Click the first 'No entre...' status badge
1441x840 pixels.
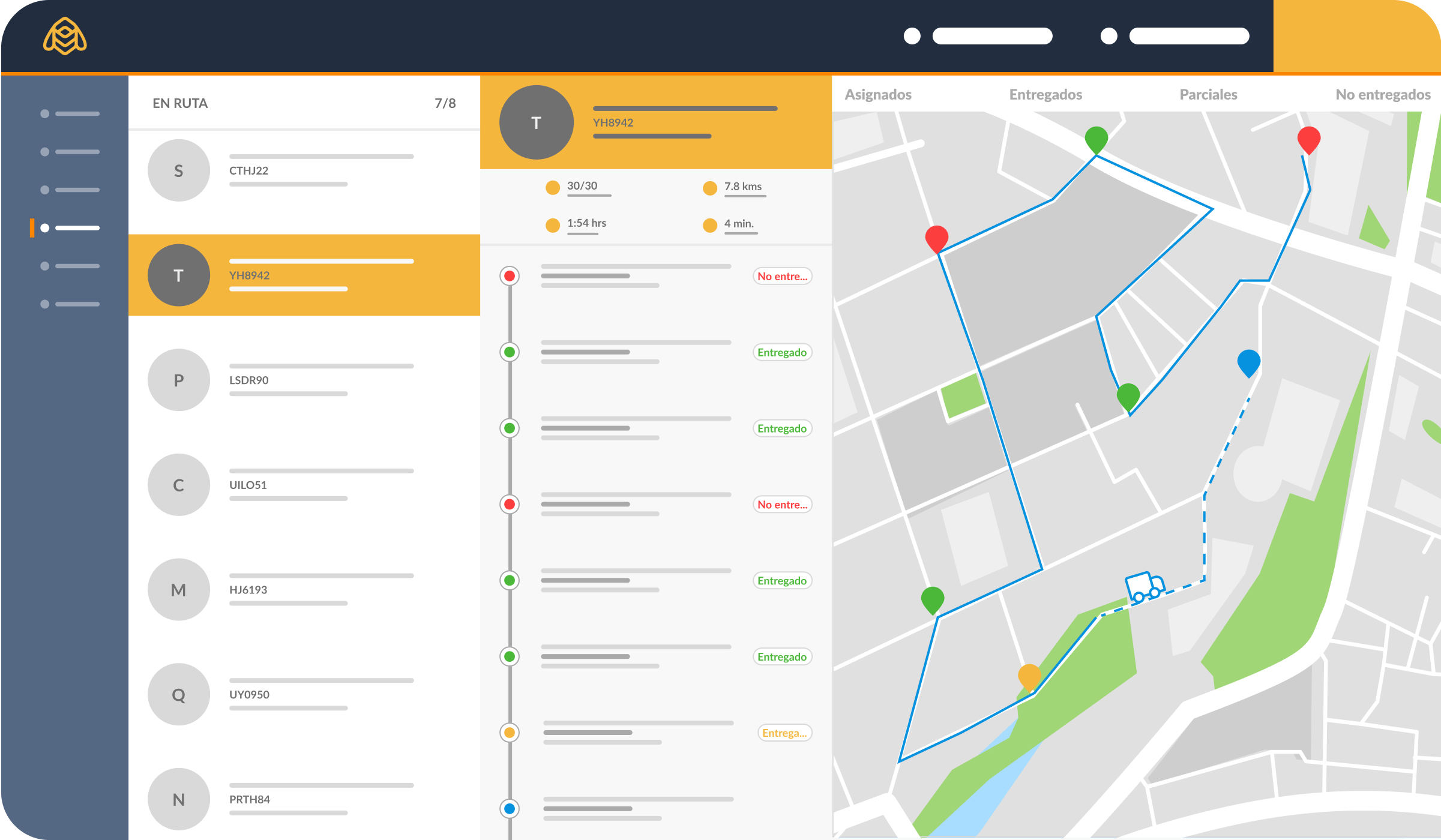(783, 276)
